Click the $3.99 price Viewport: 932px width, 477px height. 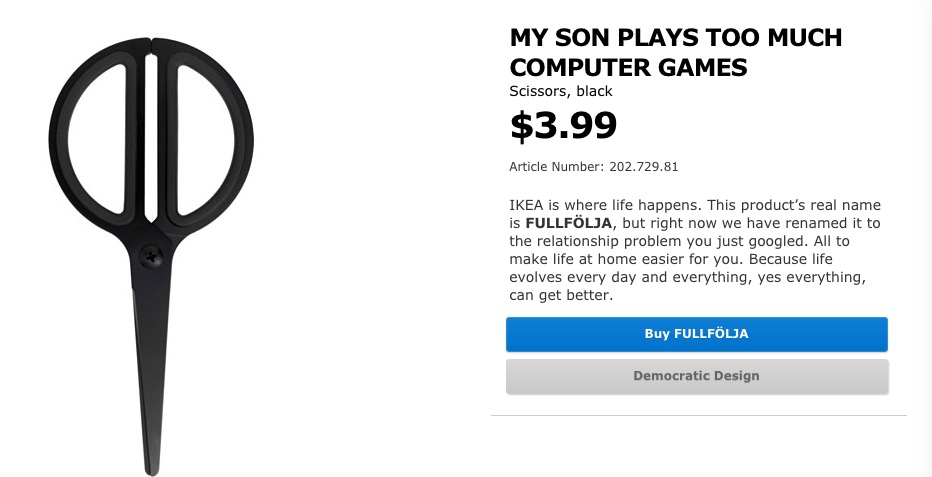(x=563, y=126)
